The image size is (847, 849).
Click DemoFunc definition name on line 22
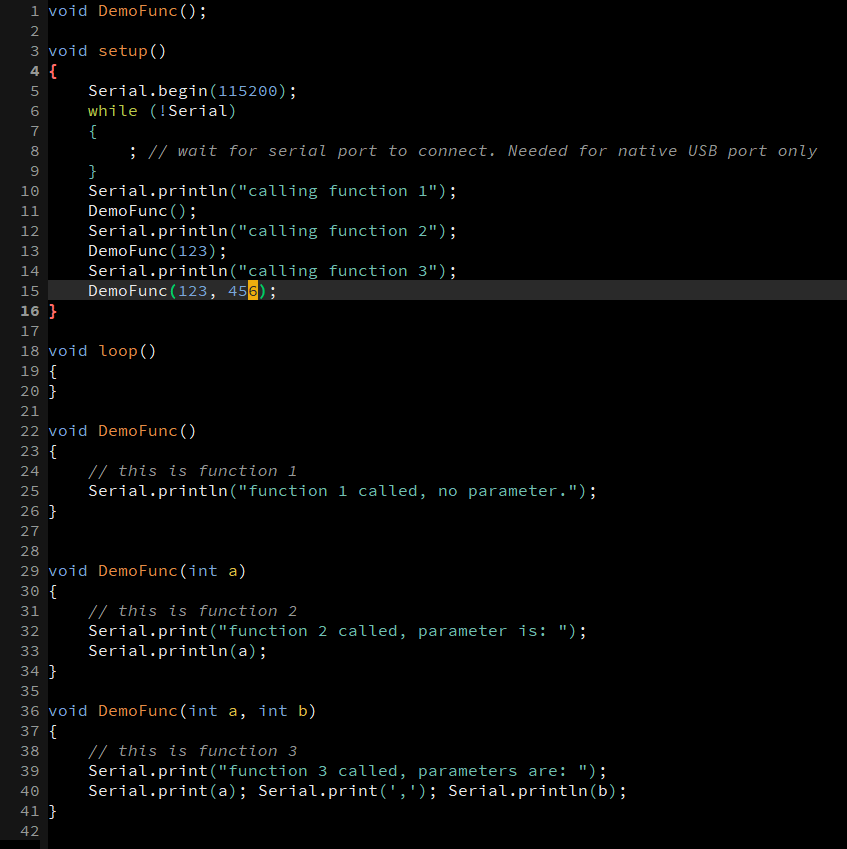138,432
